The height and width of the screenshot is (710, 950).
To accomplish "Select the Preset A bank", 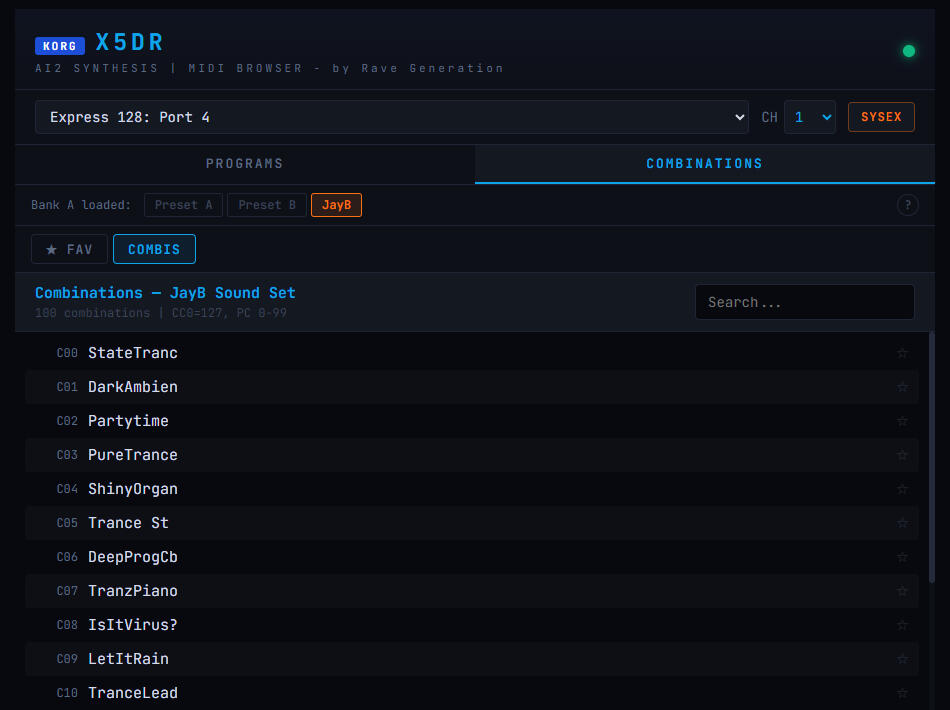I will [x=183, y=205].
